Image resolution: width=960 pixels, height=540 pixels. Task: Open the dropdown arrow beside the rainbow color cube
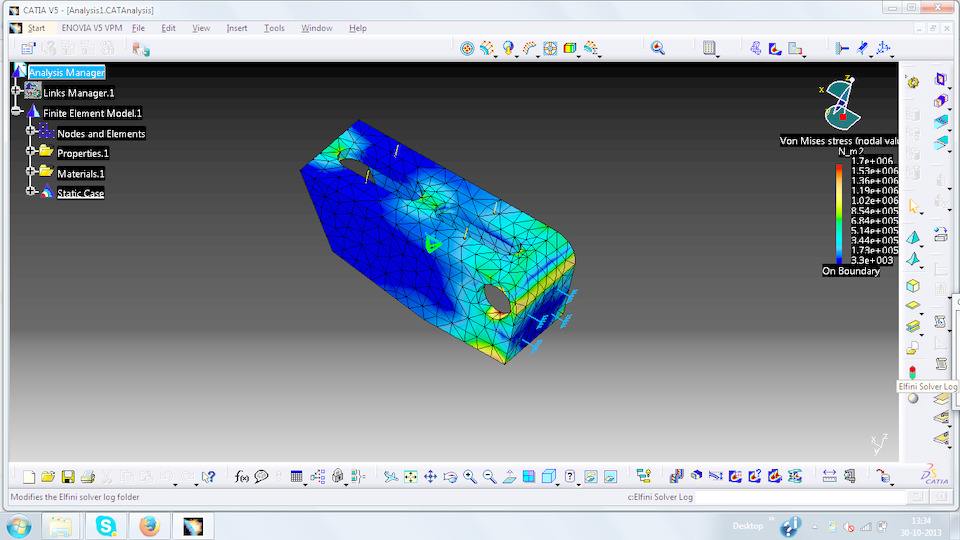tap(579, 56)
